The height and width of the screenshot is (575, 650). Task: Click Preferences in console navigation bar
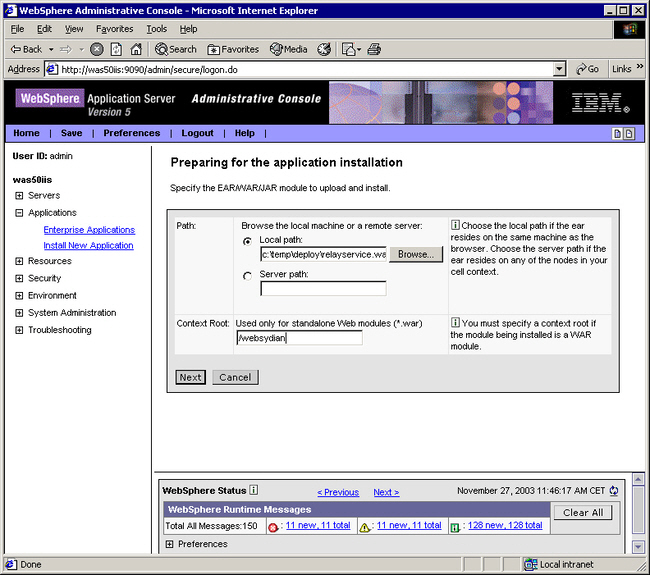pyautogui.click(x=132, y=133)
